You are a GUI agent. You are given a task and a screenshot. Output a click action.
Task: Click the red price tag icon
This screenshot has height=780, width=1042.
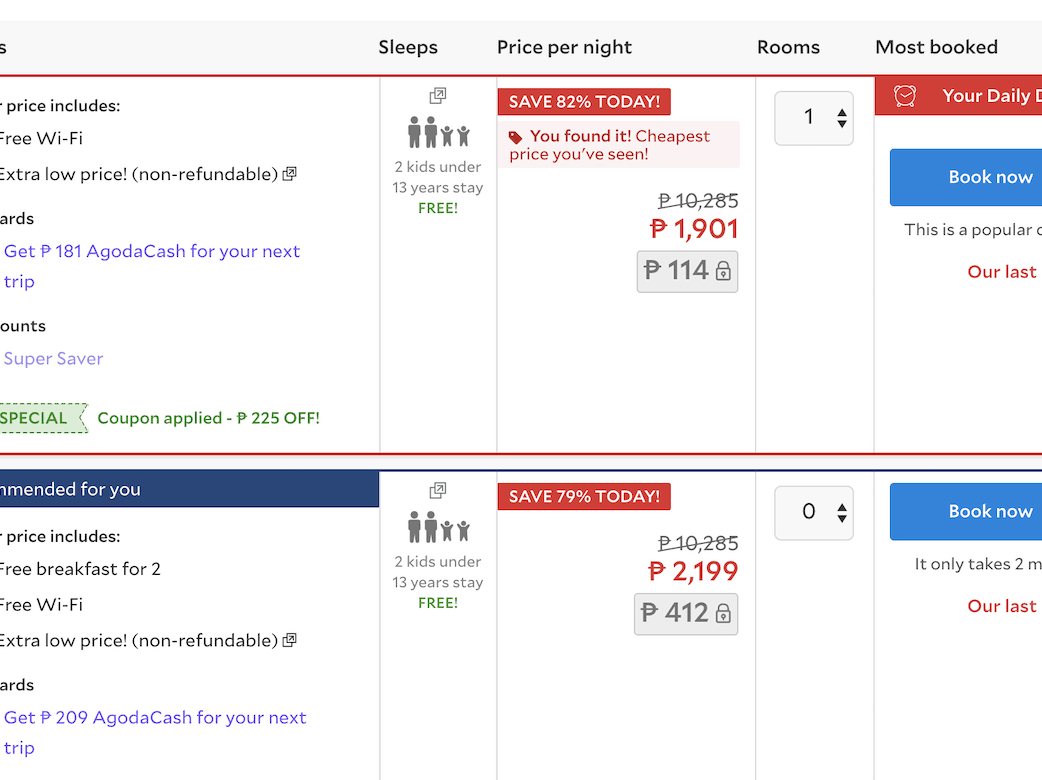515,137
